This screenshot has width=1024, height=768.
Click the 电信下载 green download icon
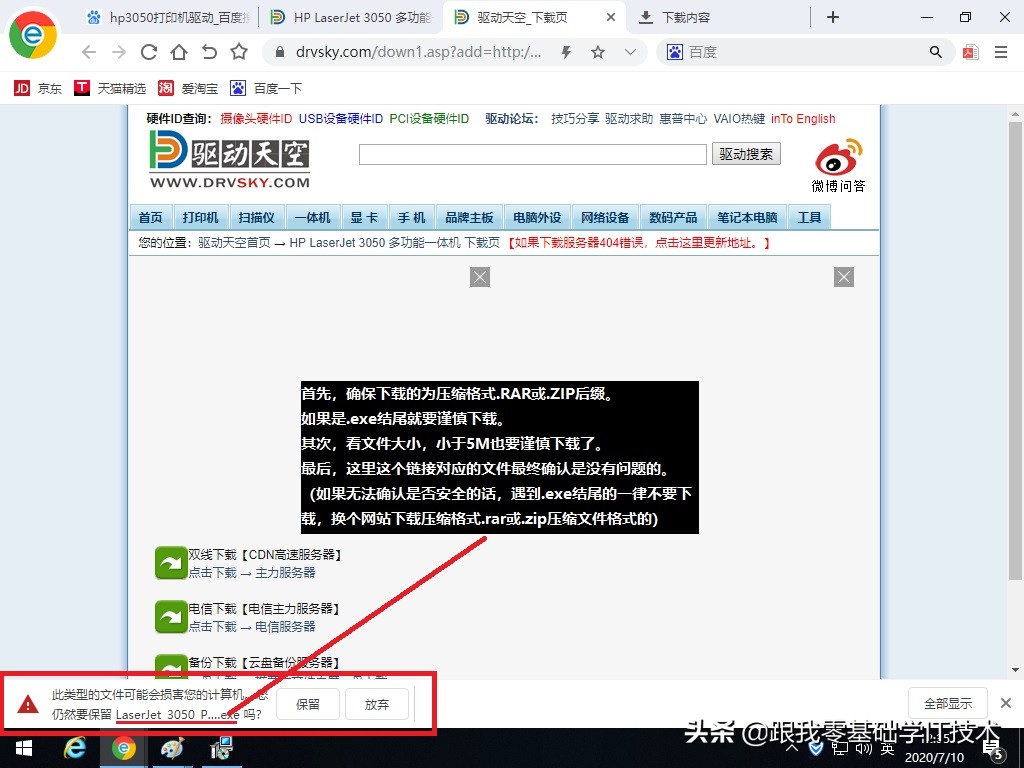coord(170,616)
